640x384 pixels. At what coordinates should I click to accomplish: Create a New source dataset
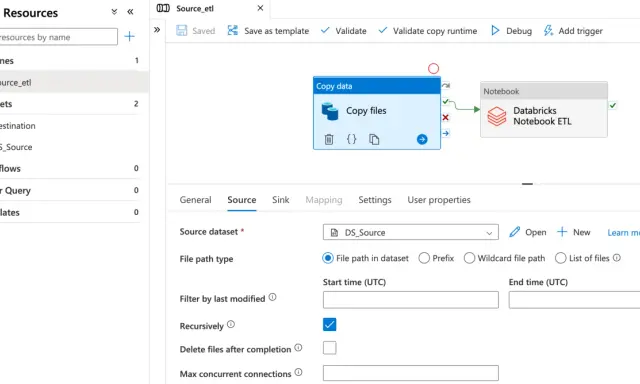click(573, 232)
